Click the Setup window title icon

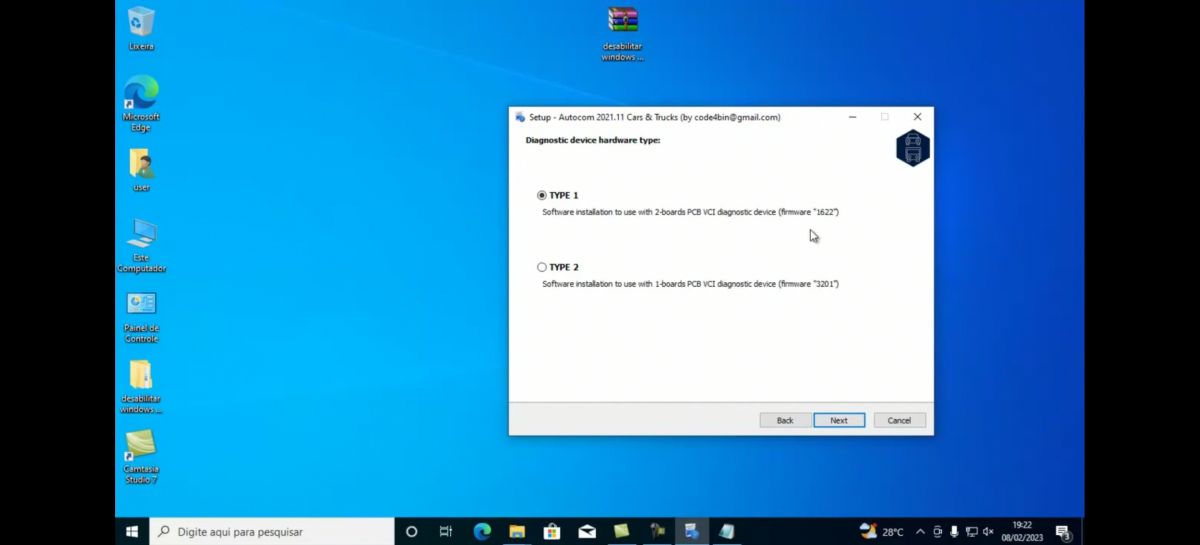(x=520, y=117)
